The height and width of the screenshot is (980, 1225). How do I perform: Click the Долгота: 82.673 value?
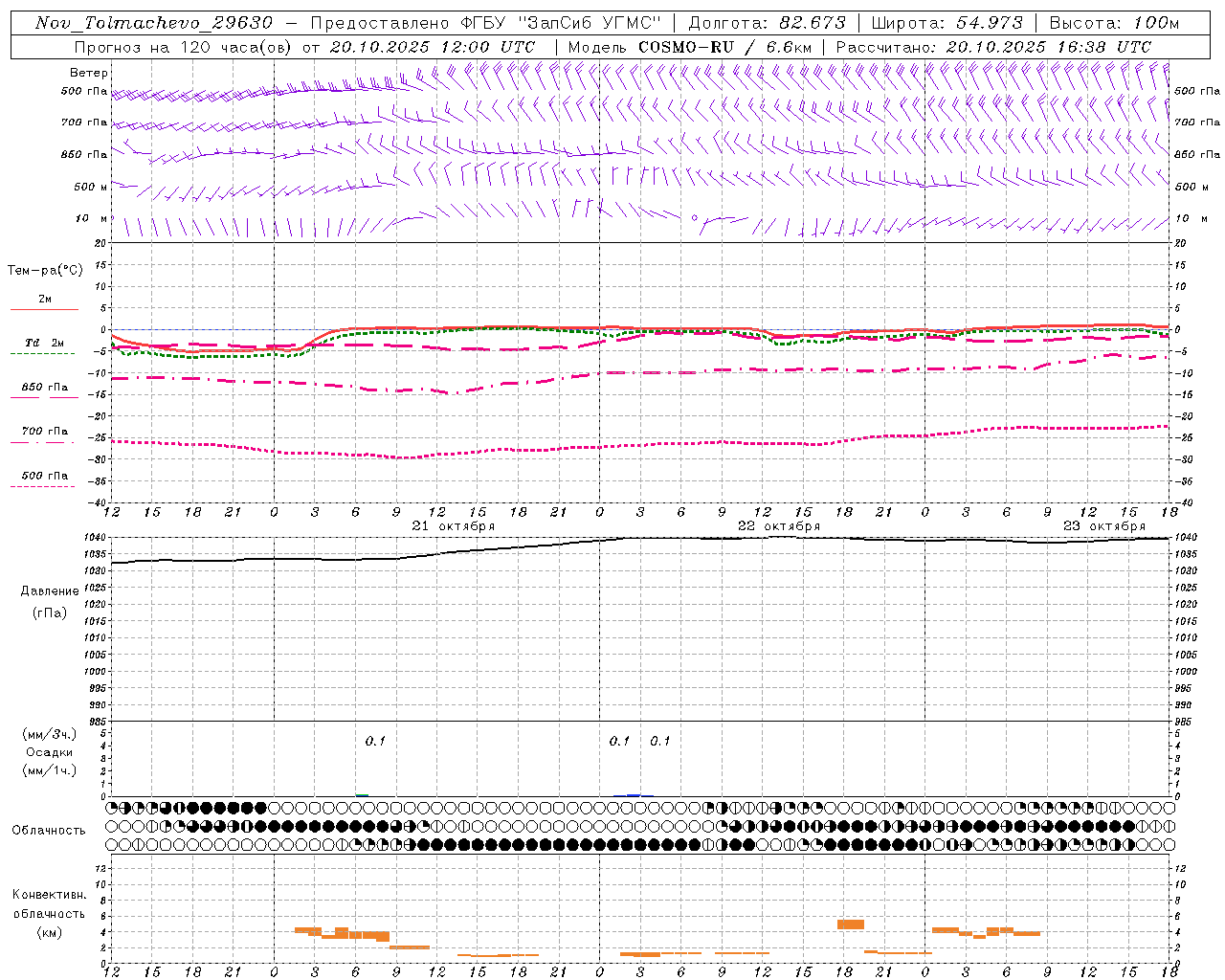point(767,23)
